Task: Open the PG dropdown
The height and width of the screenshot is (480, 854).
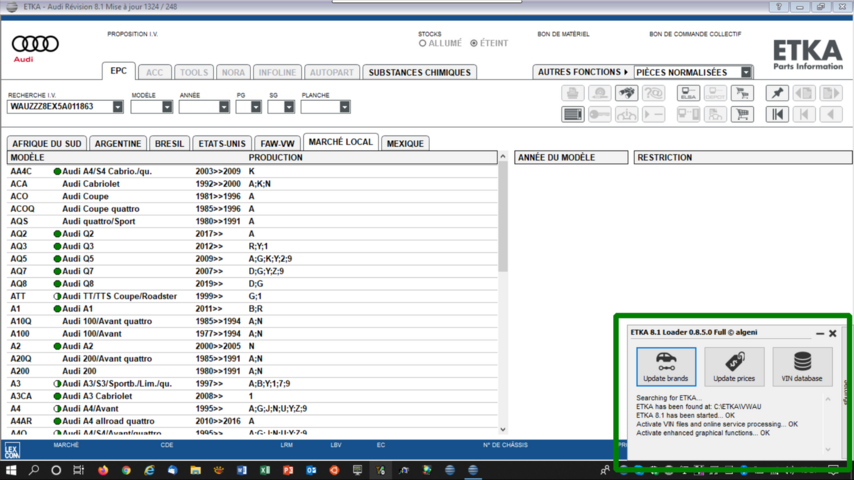Action: pos(255,107)
